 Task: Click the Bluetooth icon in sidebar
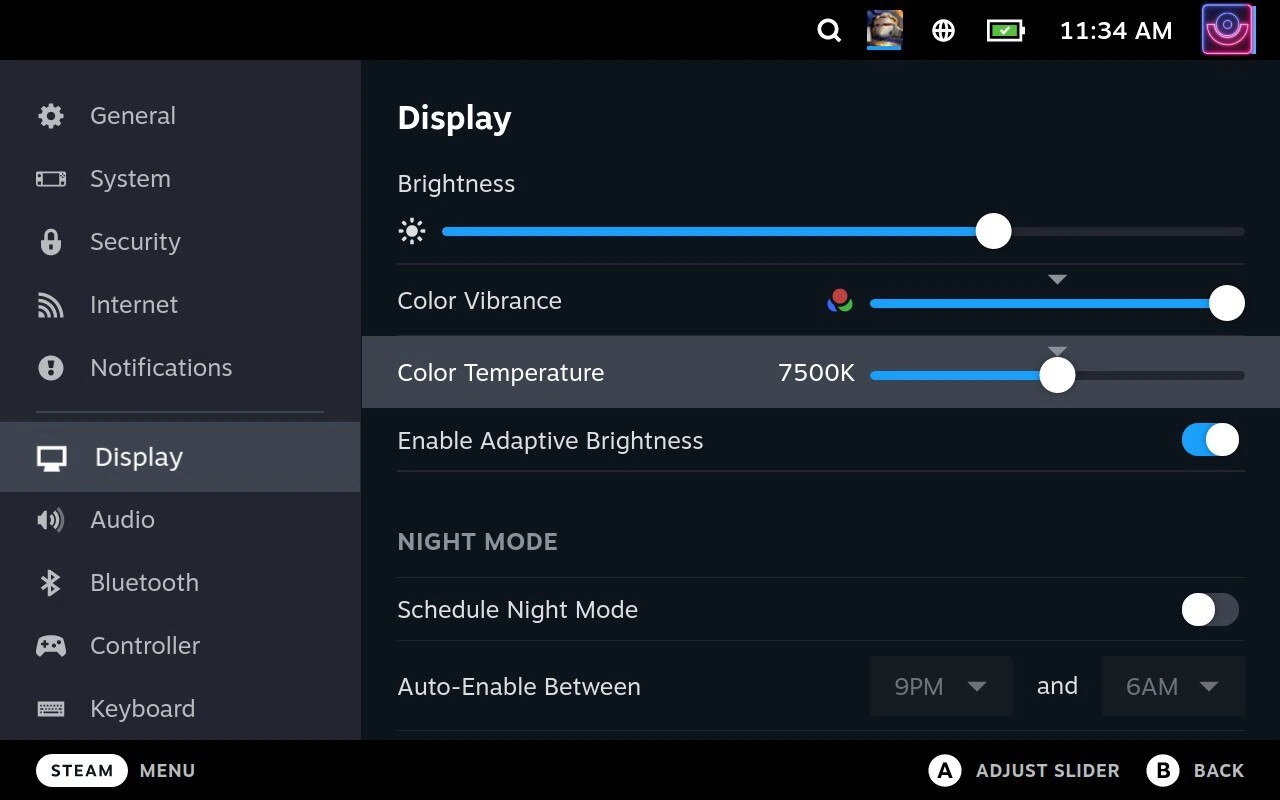pyautogui.click(x=50, y=583)
